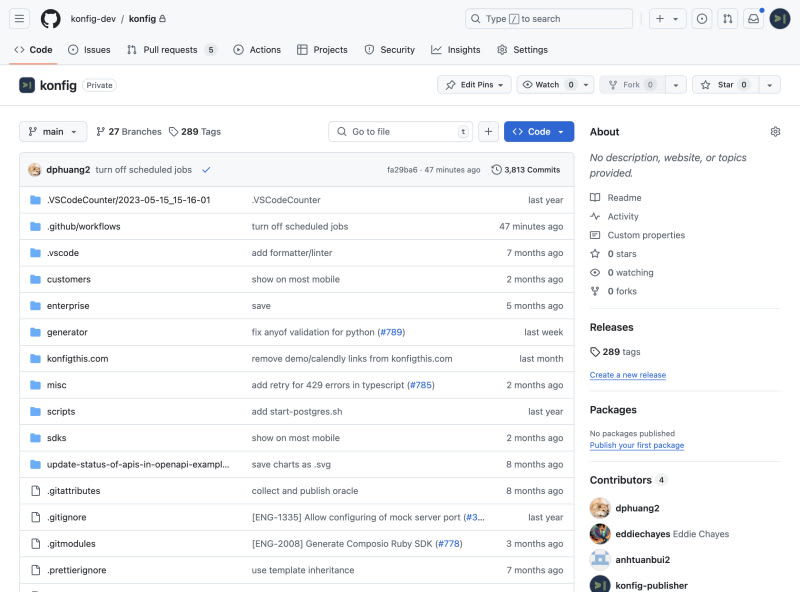Toggle Watch for this repository

coord(548,85)
